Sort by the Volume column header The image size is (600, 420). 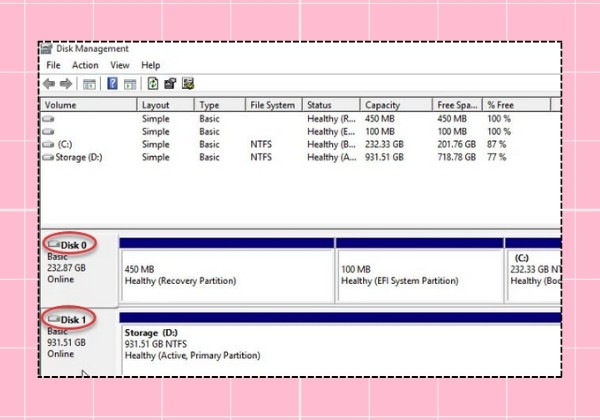88,105
